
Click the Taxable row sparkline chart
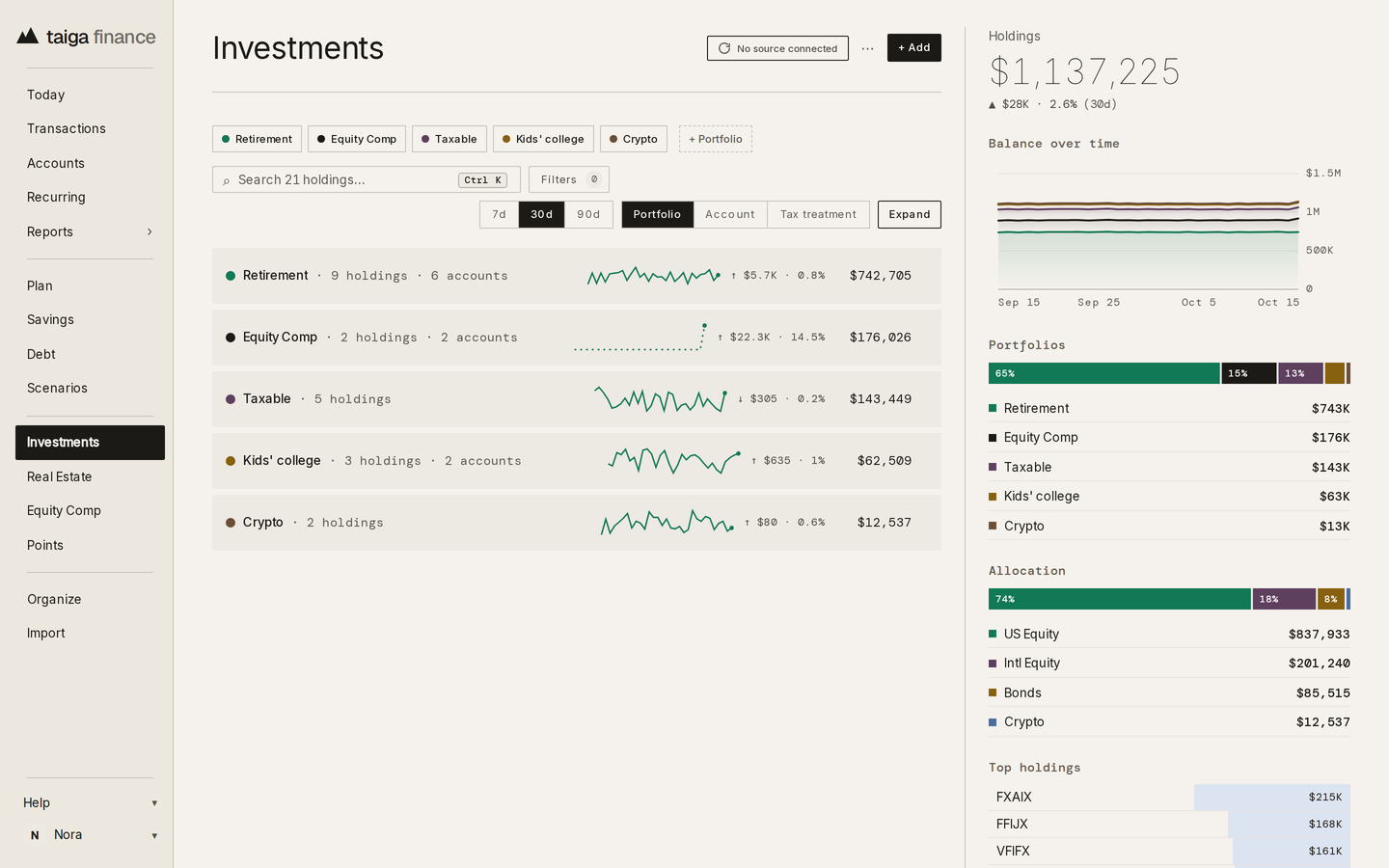661,399
